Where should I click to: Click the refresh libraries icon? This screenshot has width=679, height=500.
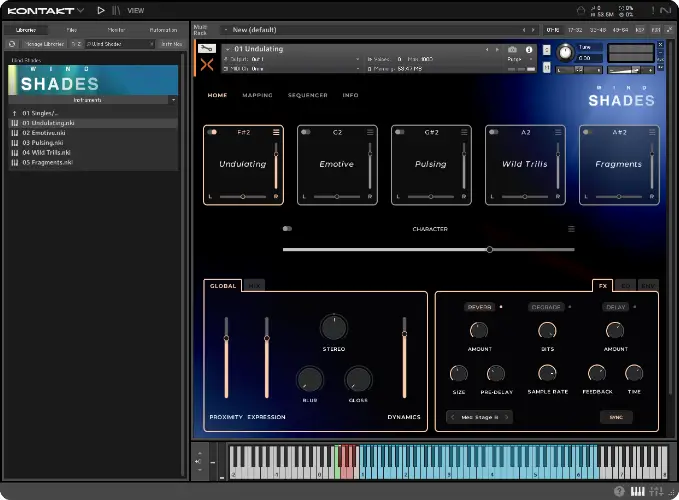[12, 44]
